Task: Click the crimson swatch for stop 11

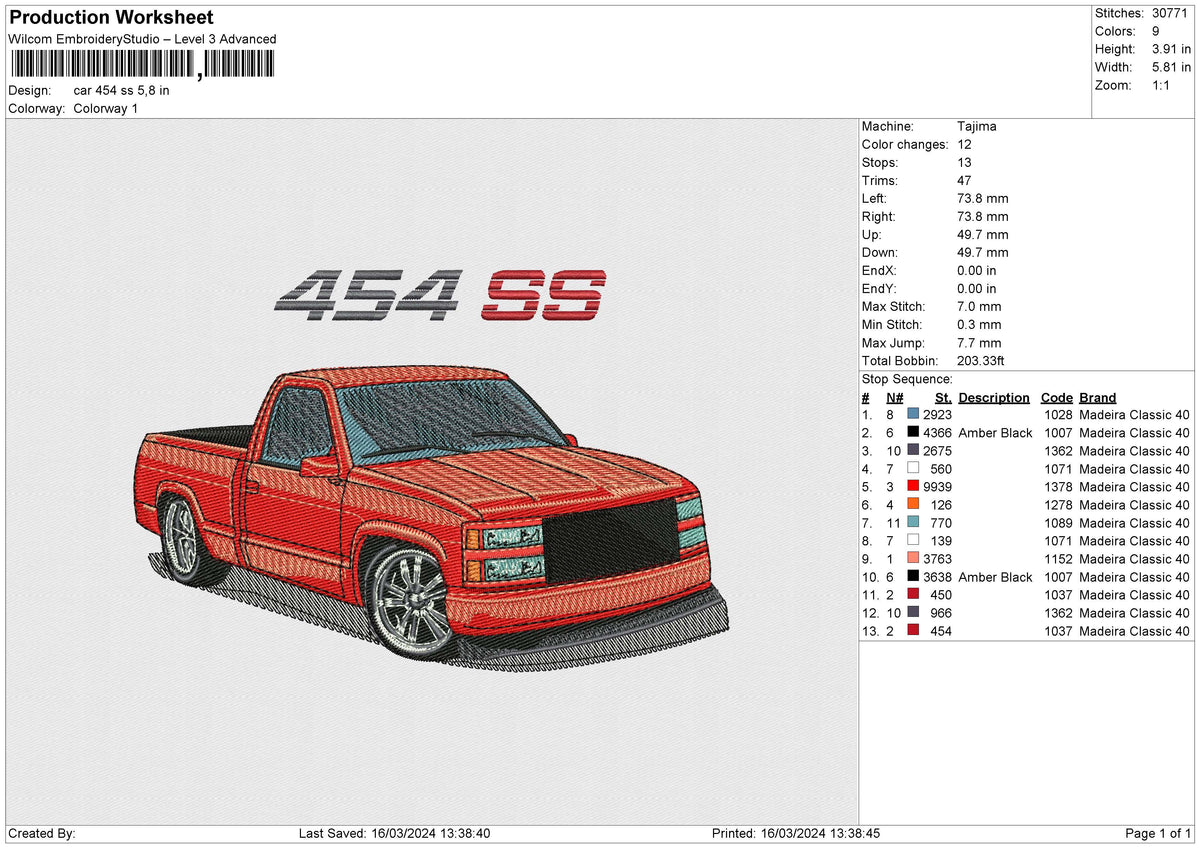Action: tap(913, 593)
